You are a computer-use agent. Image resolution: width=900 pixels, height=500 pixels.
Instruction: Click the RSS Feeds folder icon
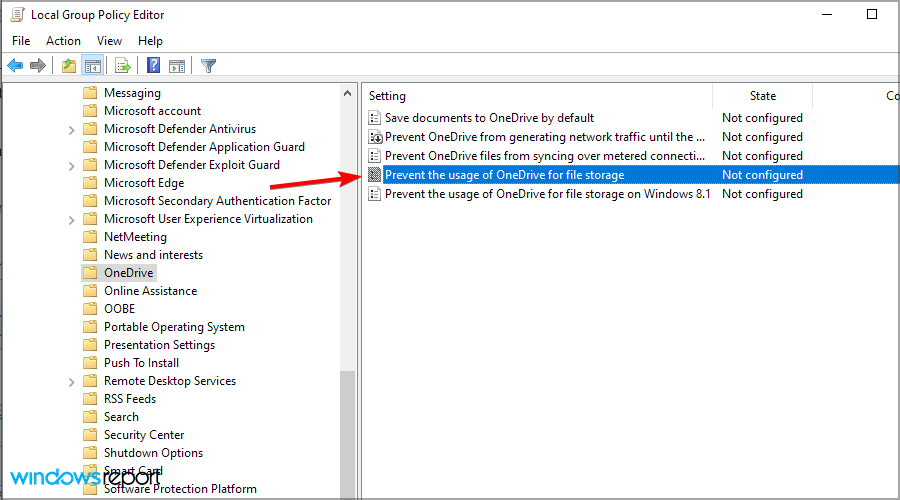tap(90, 398)
